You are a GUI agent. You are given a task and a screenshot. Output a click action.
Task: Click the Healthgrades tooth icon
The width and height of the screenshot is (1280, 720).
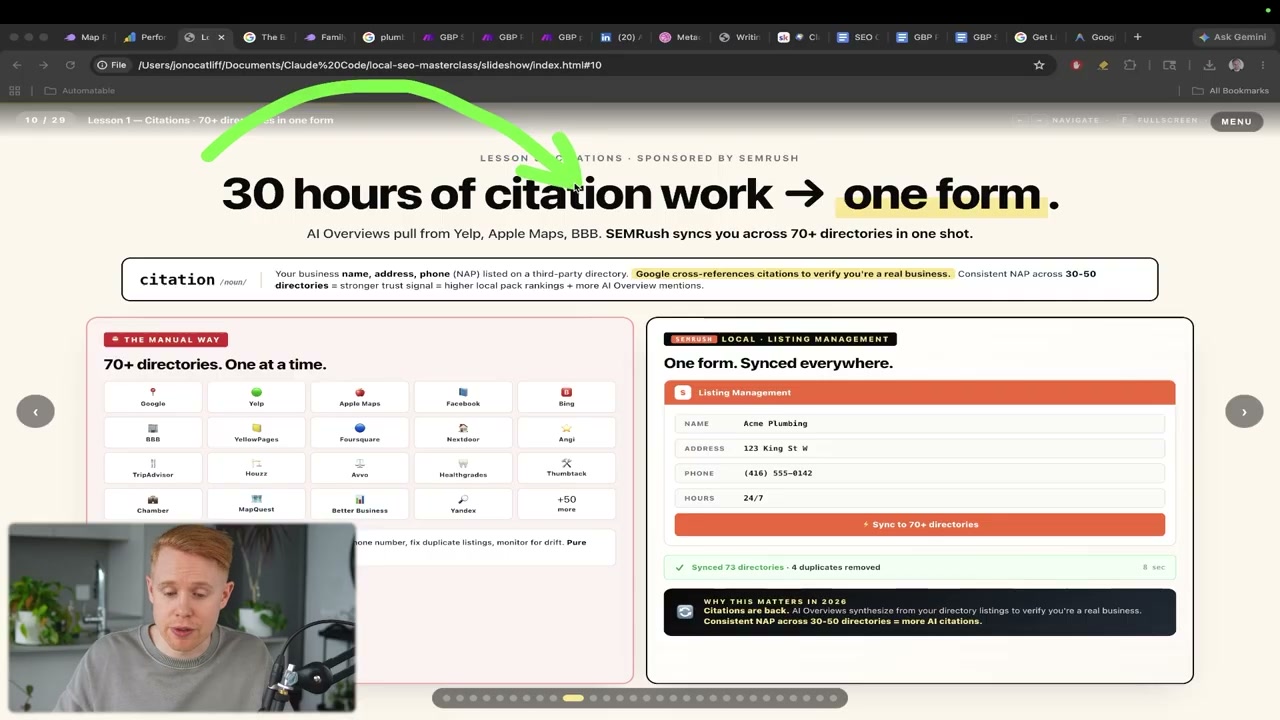[463, 464]
